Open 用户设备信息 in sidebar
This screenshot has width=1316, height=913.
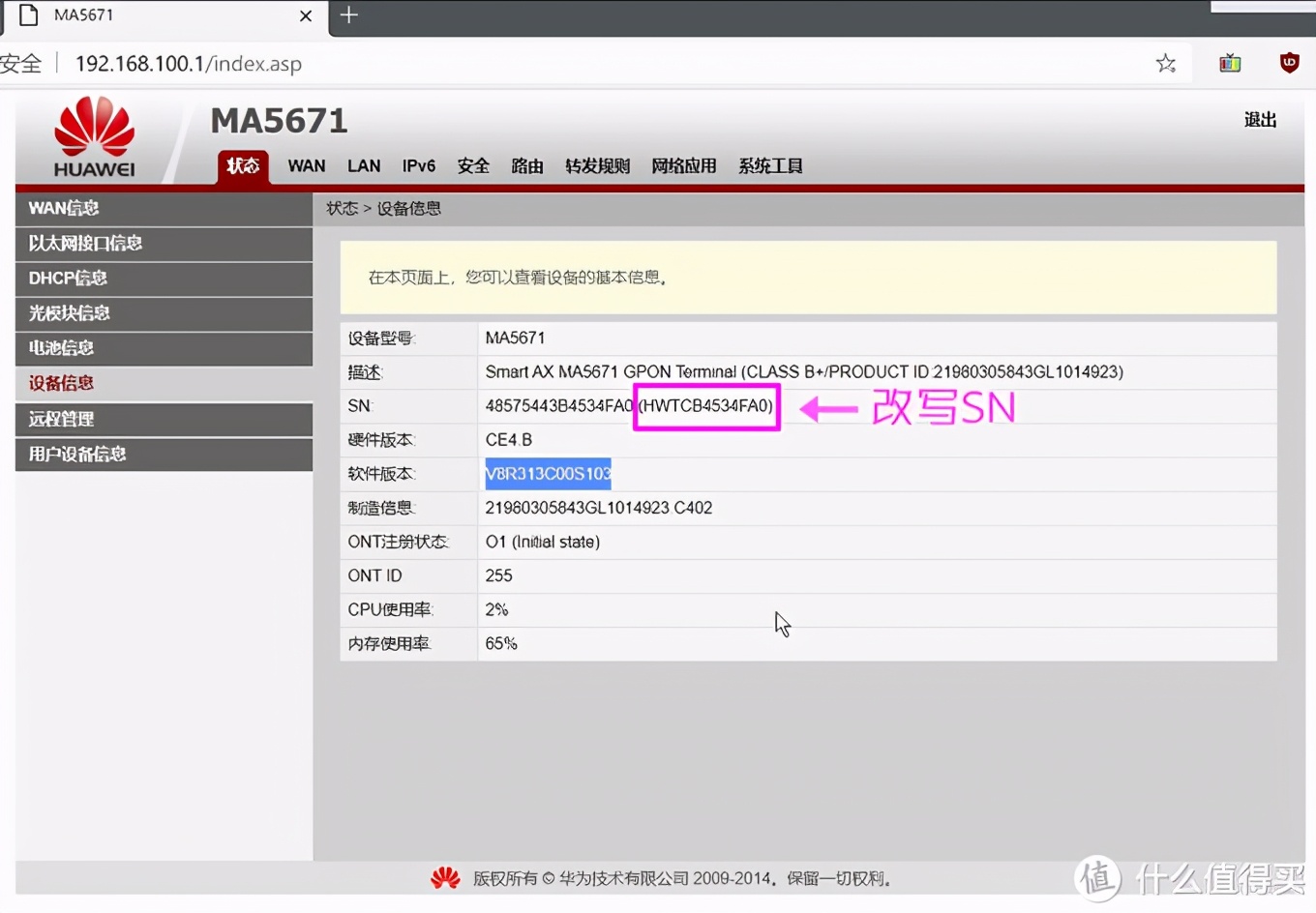pos(164,454)
